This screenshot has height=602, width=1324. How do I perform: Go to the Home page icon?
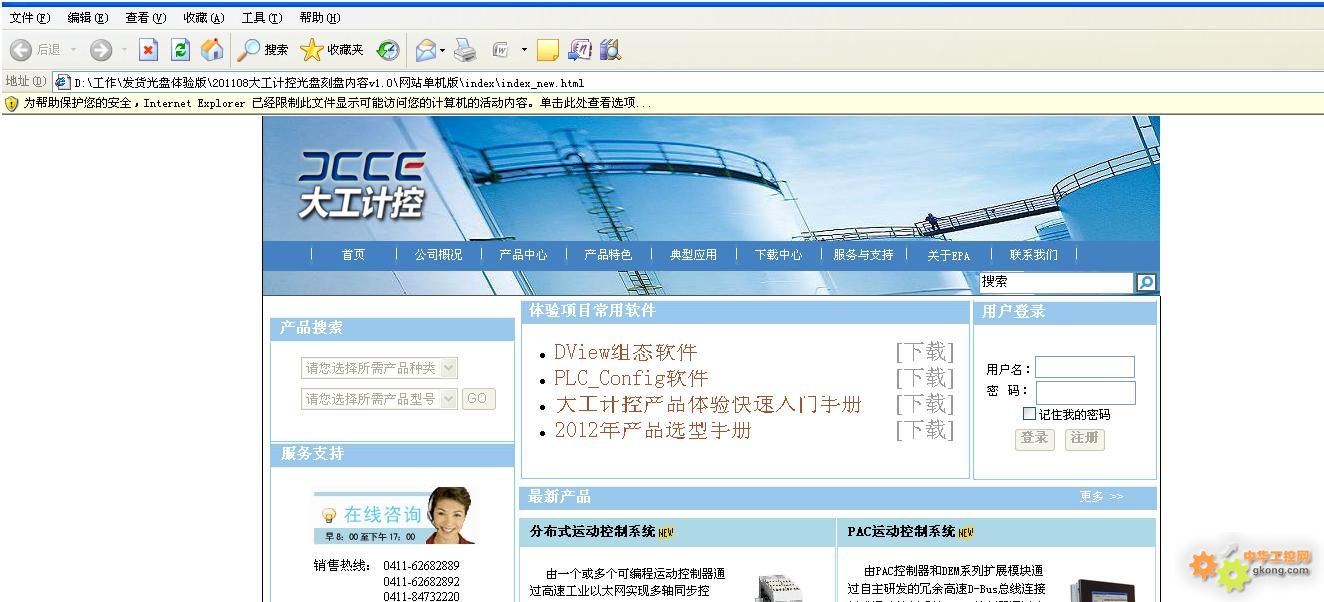coord(212,50)
